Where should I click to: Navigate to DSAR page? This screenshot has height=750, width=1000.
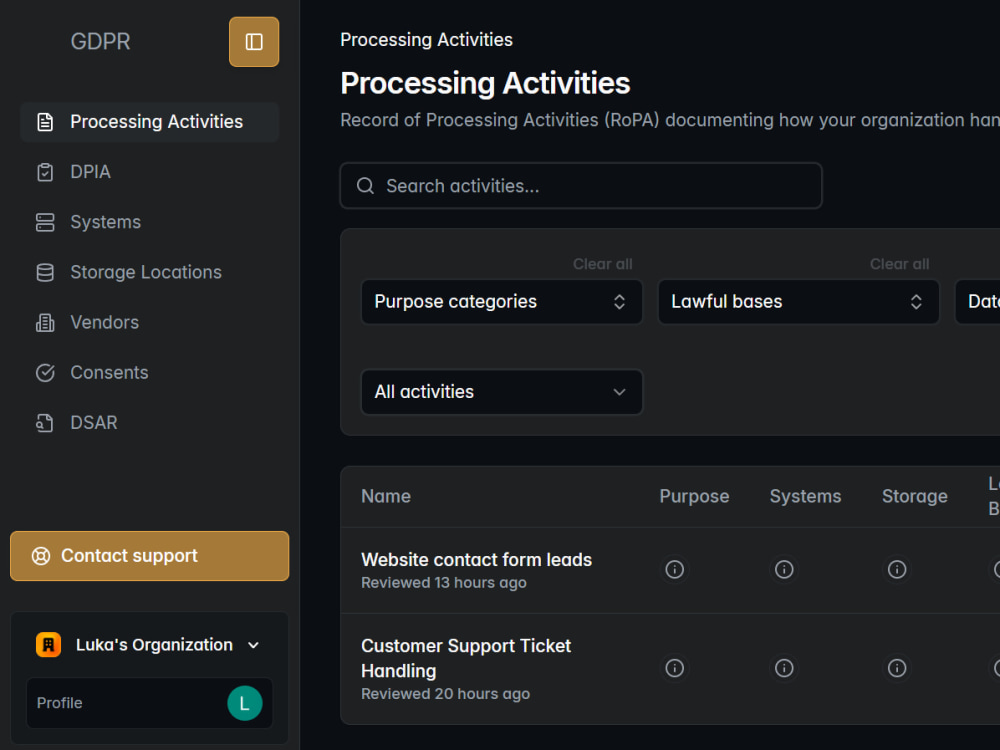(x=150, y=423)
